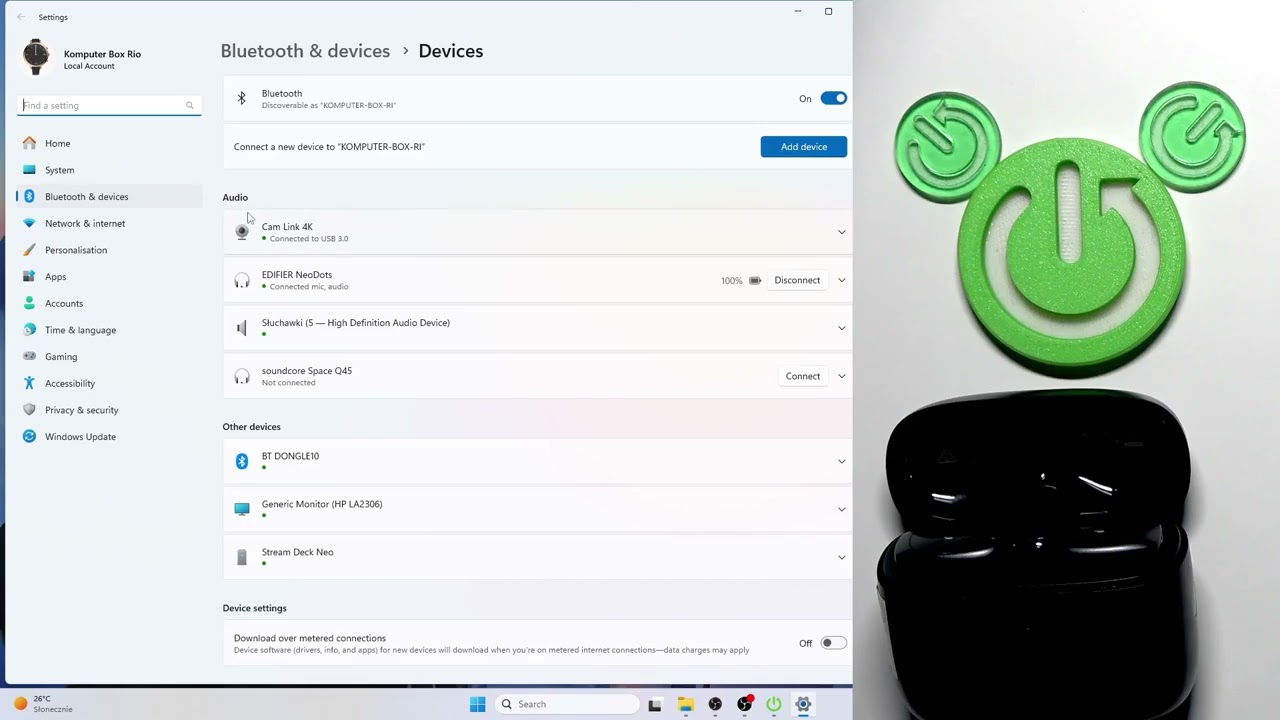This screenshot has width=1280, height=720.
Task: Expand the Stream Deck Neo entry
Action: [x=841, y=557]
